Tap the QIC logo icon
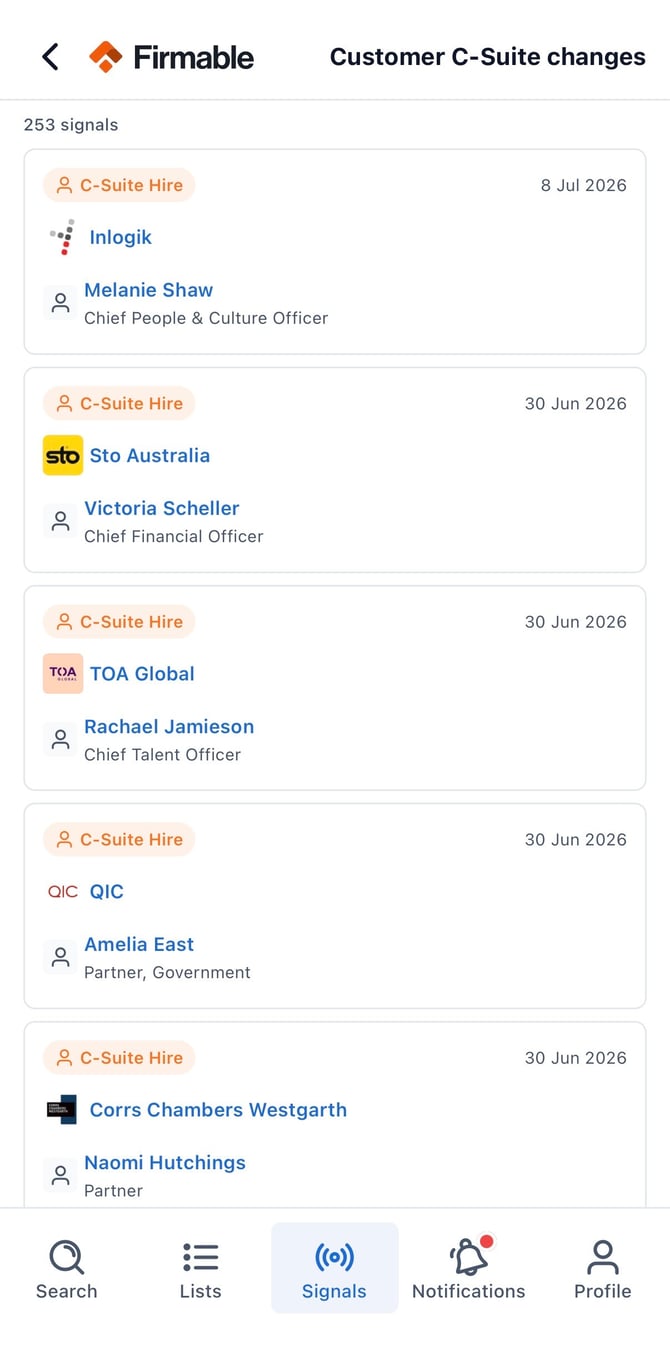The height and width of the screenshot is (1367, 670). [x=63, y=891]
